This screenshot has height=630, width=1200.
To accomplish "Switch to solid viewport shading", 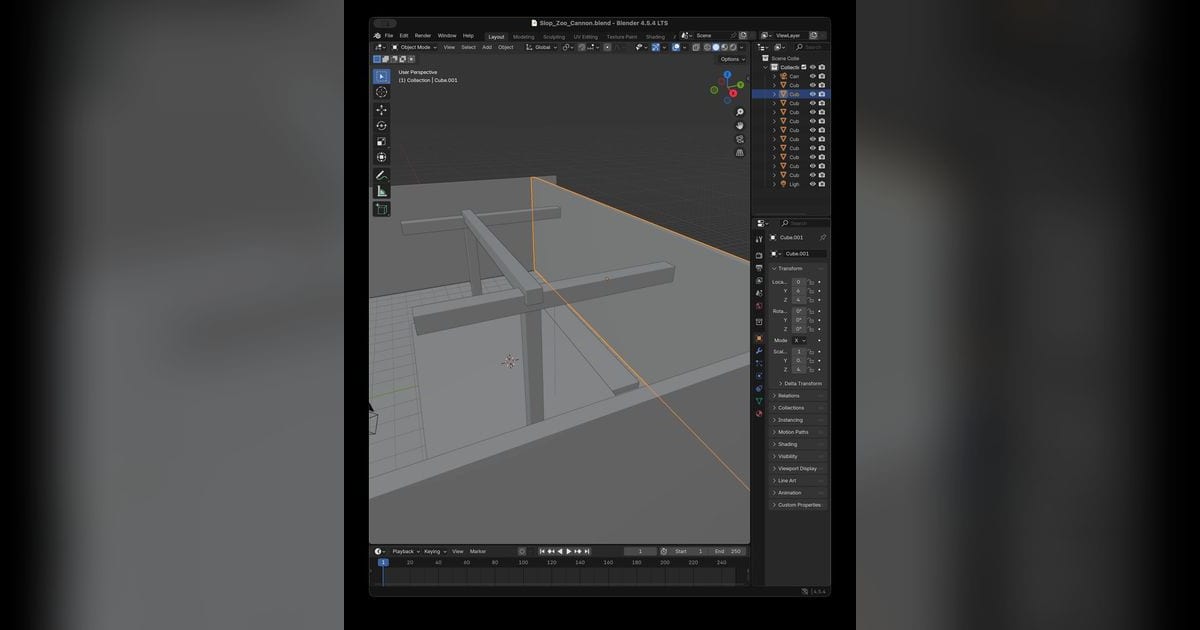I will click(x=716, y=47).
